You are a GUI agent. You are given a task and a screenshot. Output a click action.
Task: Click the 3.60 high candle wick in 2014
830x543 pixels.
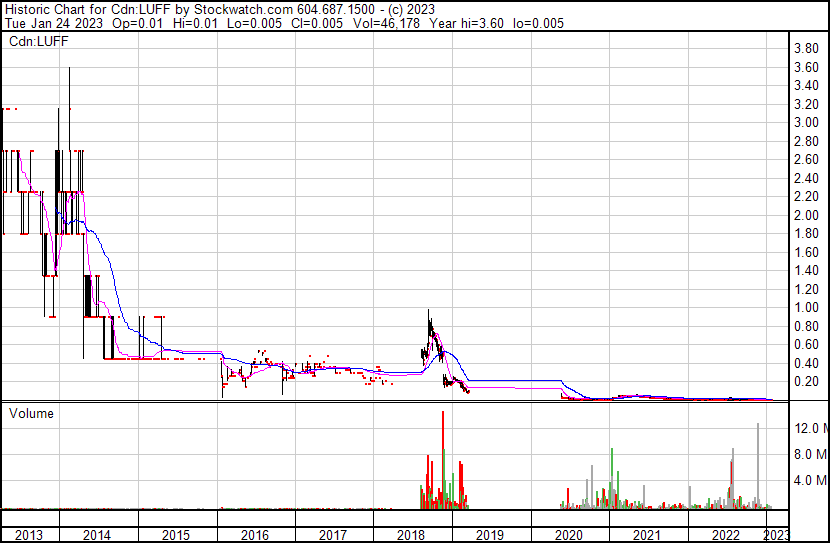coord(69,70)
